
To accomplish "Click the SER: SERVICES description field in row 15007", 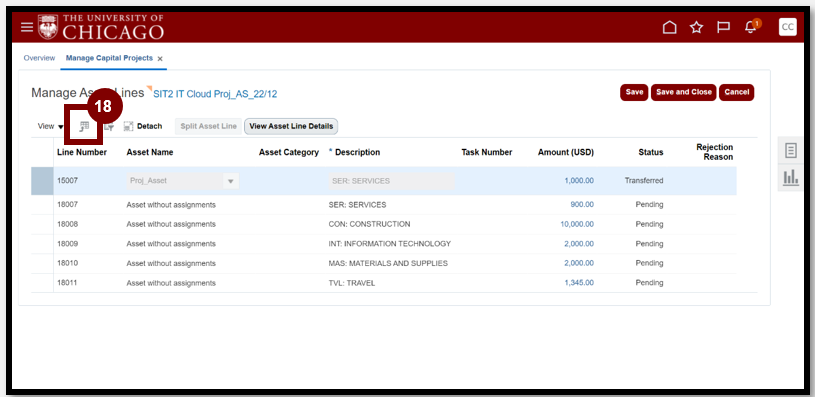I will 391,181.
